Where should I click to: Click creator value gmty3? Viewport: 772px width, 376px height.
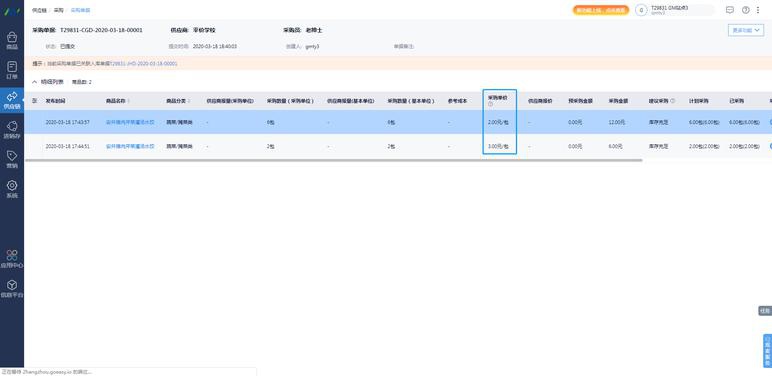click(x=312, y=46)
